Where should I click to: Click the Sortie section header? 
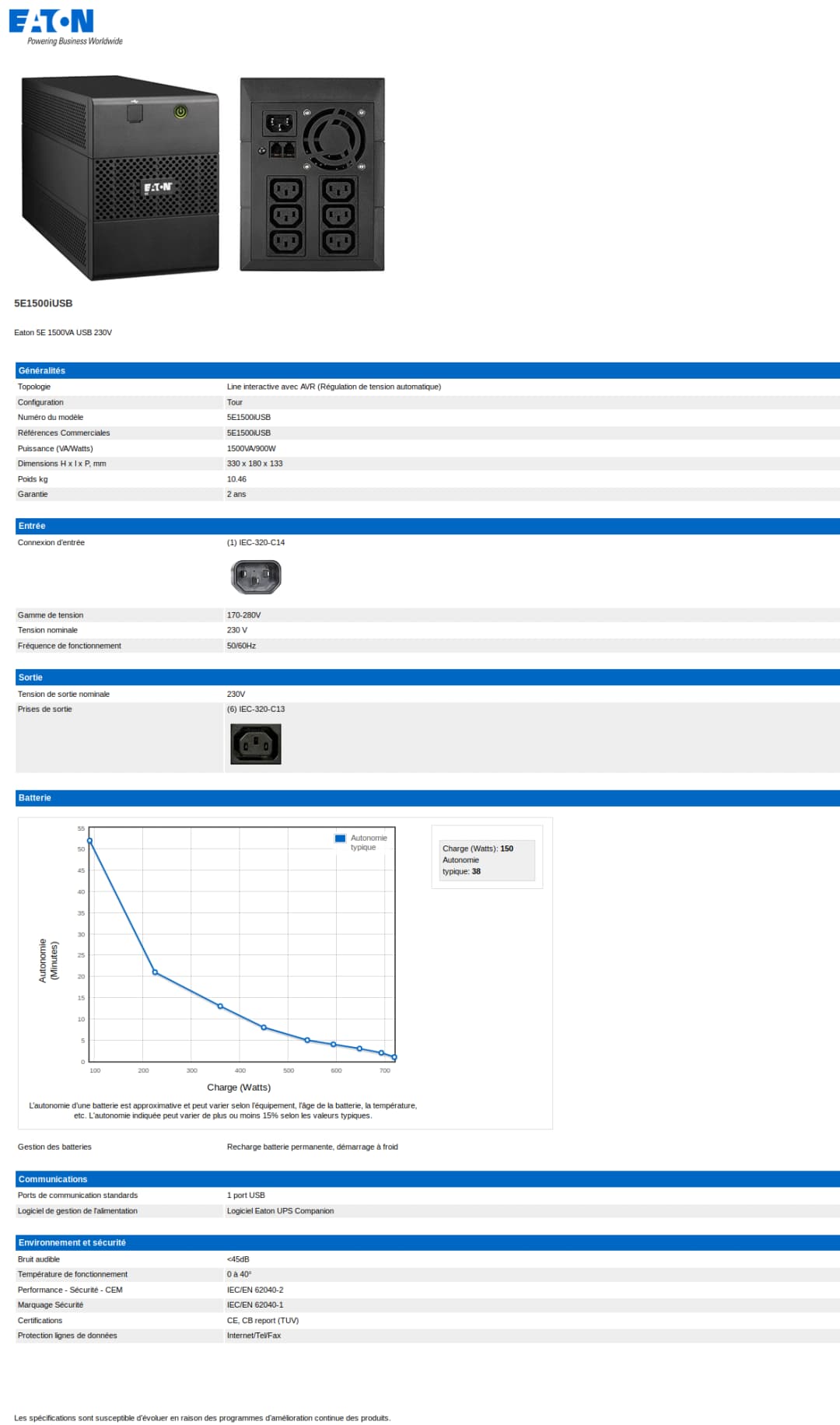428,677
